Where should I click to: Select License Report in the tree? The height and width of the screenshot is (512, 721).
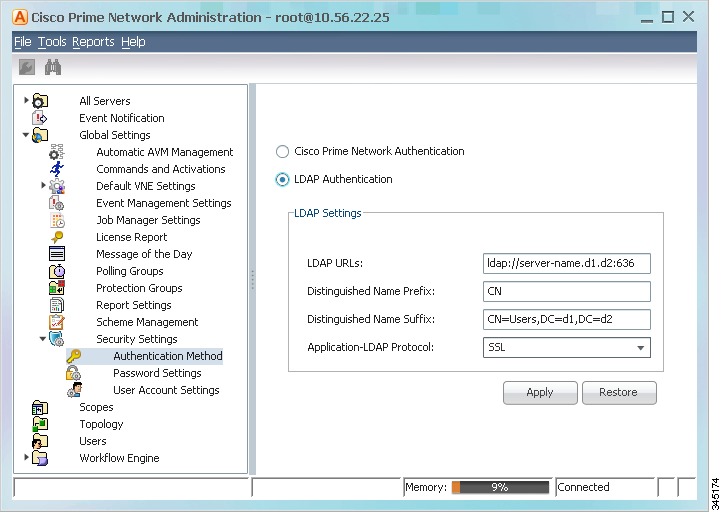132,237
